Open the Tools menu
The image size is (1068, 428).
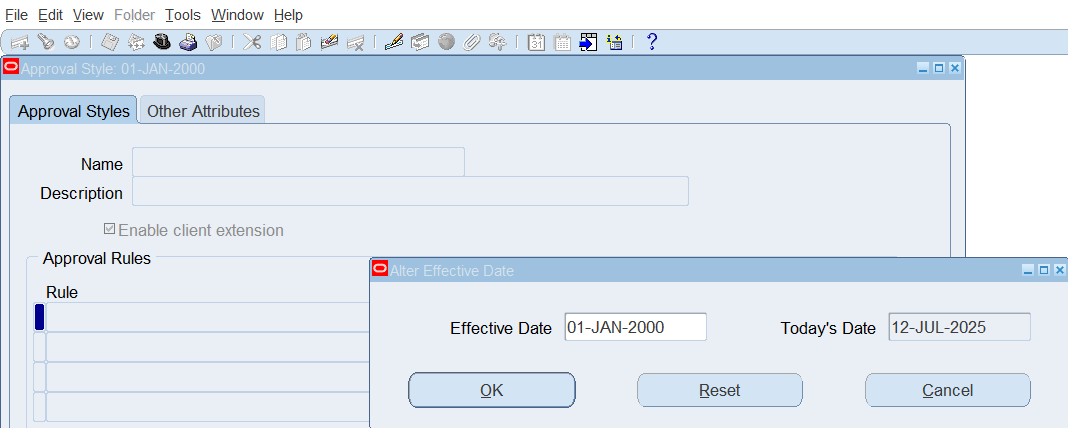point(183,15)
